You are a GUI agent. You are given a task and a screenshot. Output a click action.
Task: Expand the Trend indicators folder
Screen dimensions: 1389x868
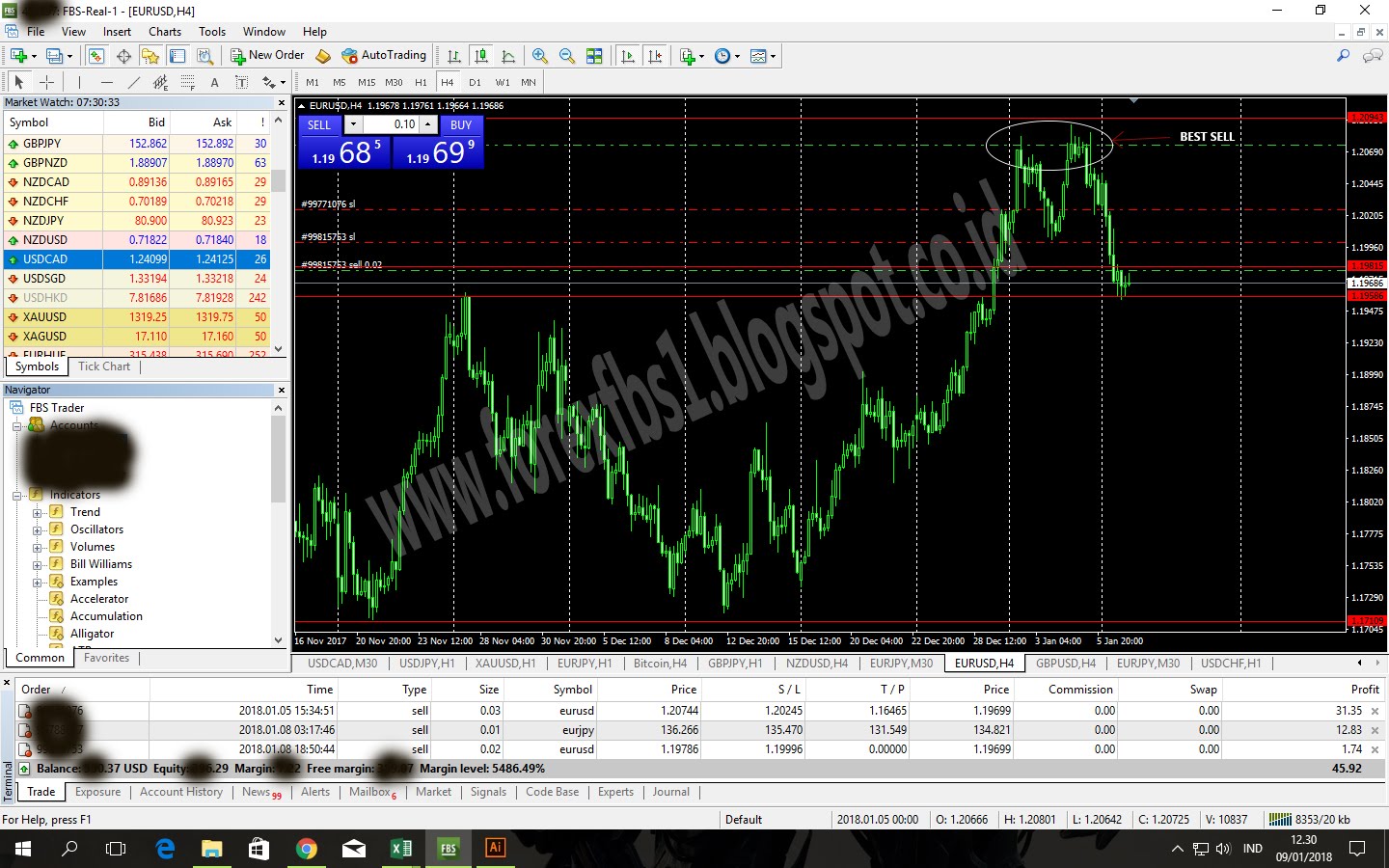[38, 512]
